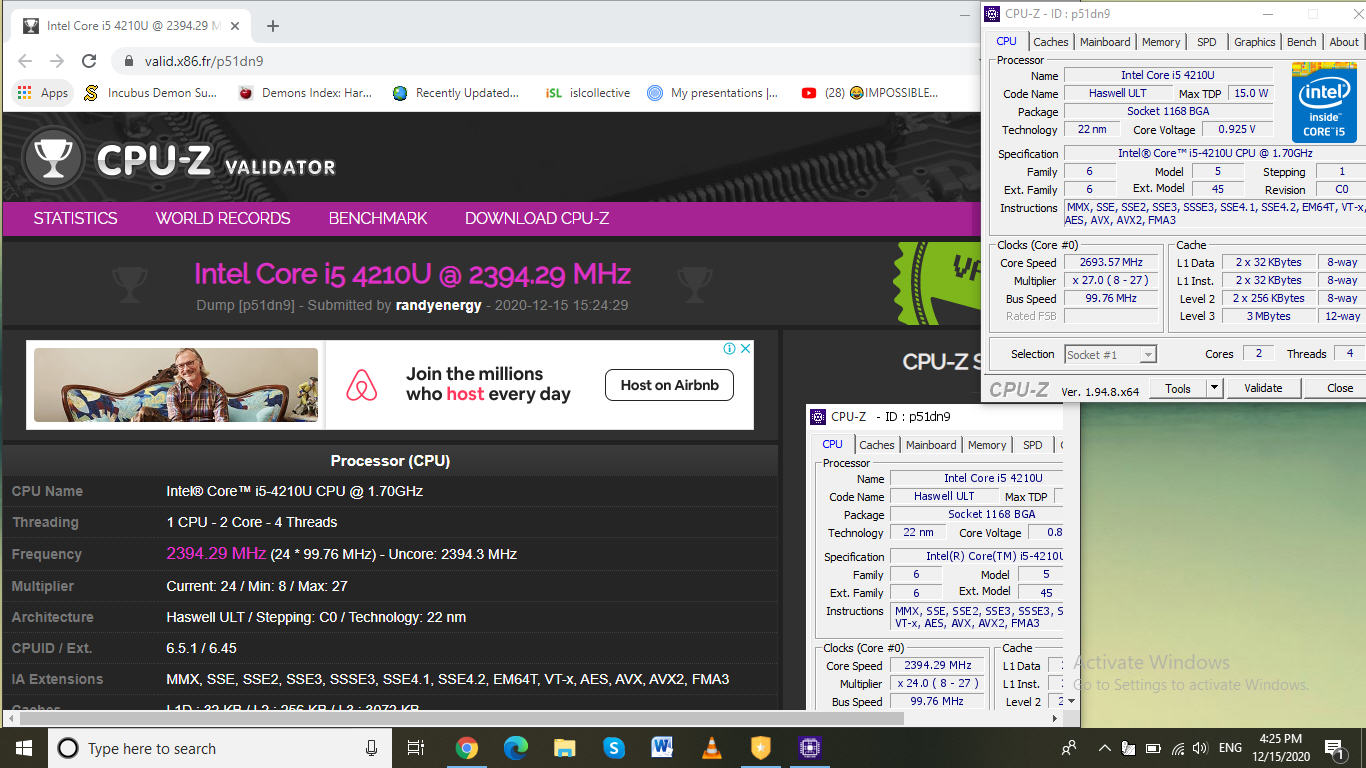This screenshot has width=1366, height=768.
Task: Click the CPU-Z window title icon
Action: 992,14
